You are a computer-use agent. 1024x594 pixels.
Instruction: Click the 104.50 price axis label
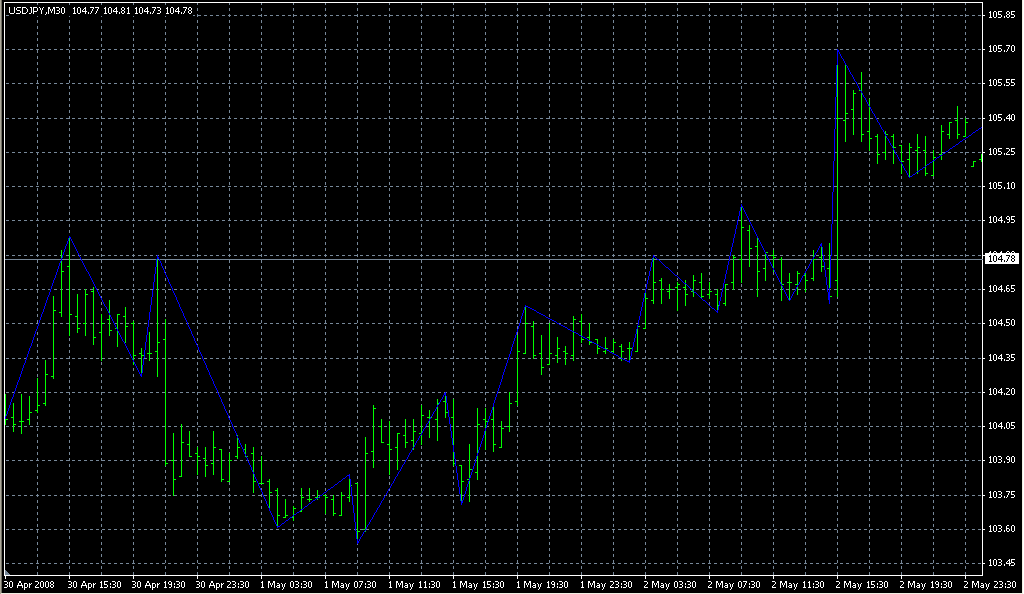click(1001, 323)
